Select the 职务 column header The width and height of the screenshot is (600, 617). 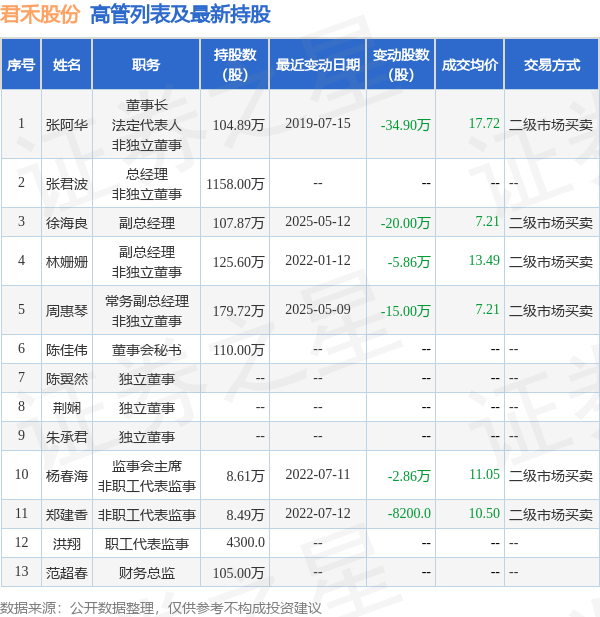coord(146,65)
